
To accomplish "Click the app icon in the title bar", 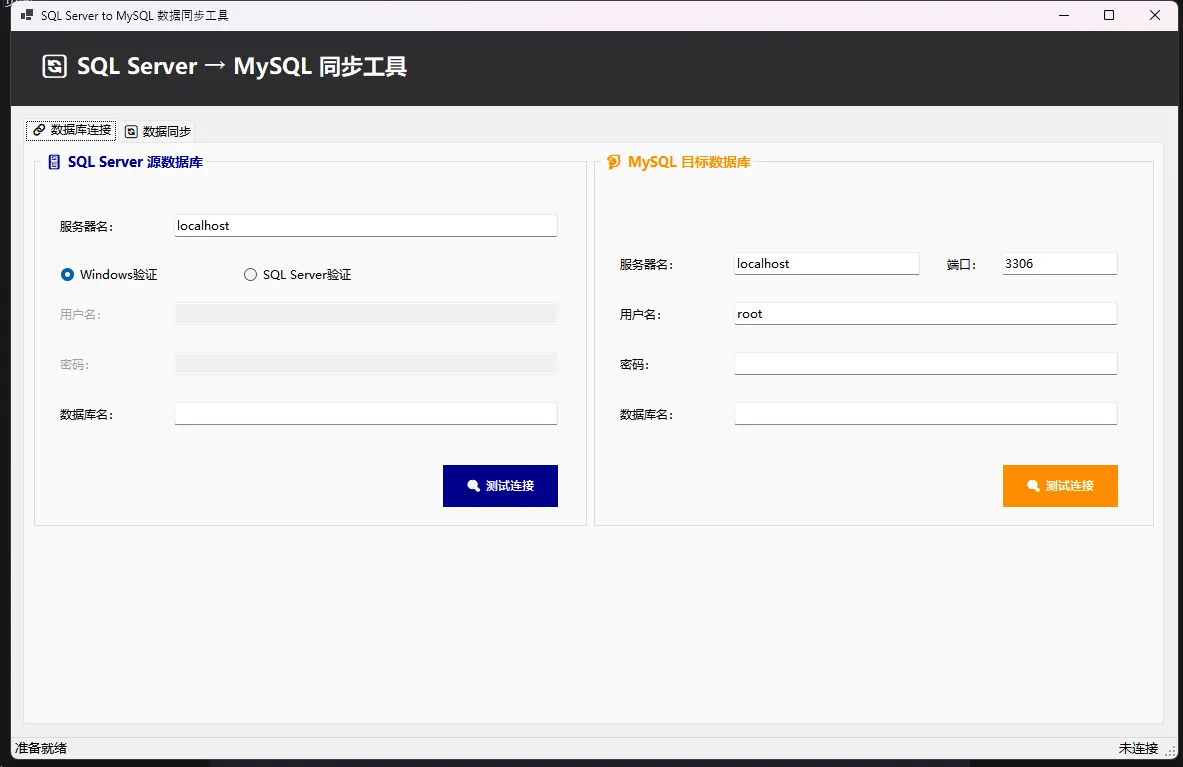I will [x=26, y=15].
